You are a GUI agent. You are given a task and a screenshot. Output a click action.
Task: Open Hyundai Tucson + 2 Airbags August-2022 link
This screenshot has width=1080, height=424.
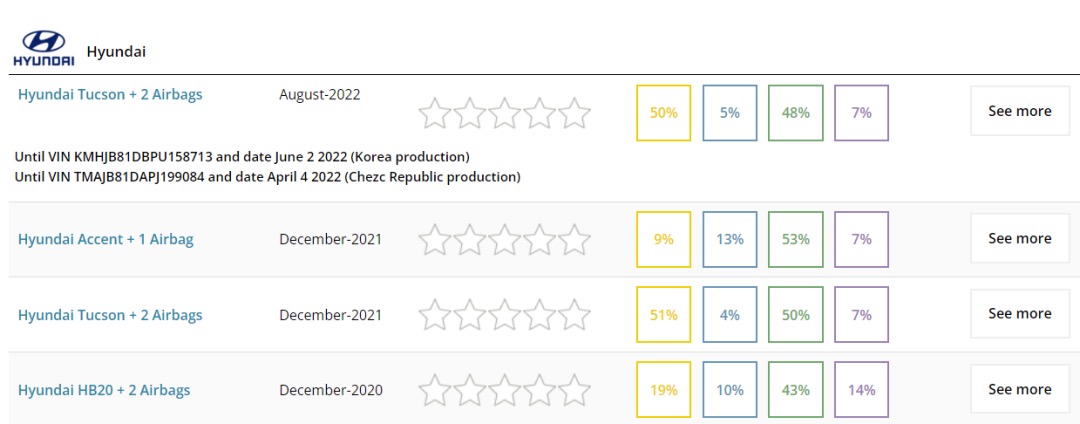pyautogui.click(x=110, y=95)
